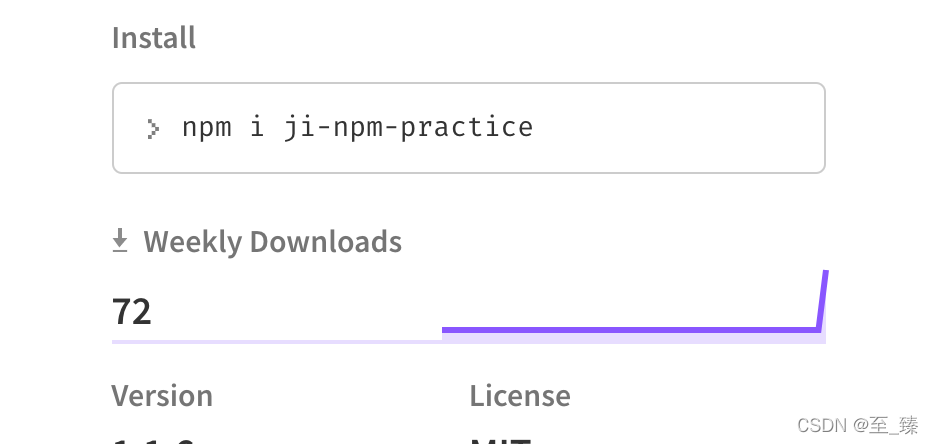Click the version number below Version
This screenshot has width=934, height=444.
[153, 441]
